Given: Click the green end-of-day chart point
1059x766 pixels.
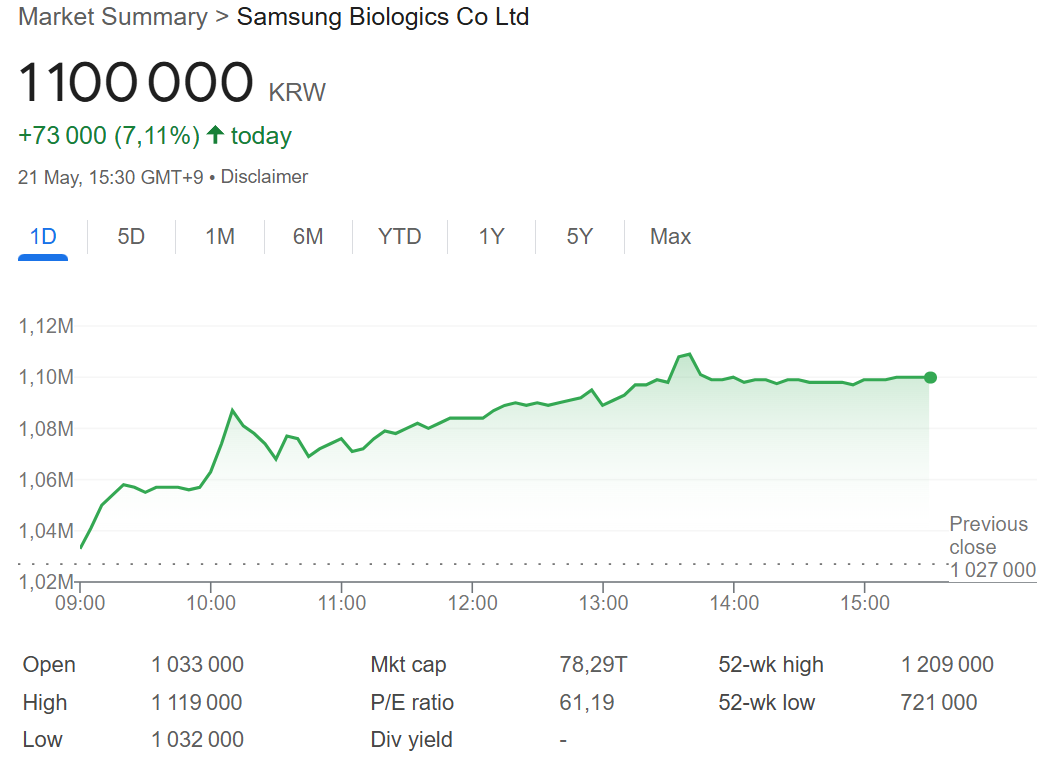Looking at the screenshot, I should coord(930,378).
